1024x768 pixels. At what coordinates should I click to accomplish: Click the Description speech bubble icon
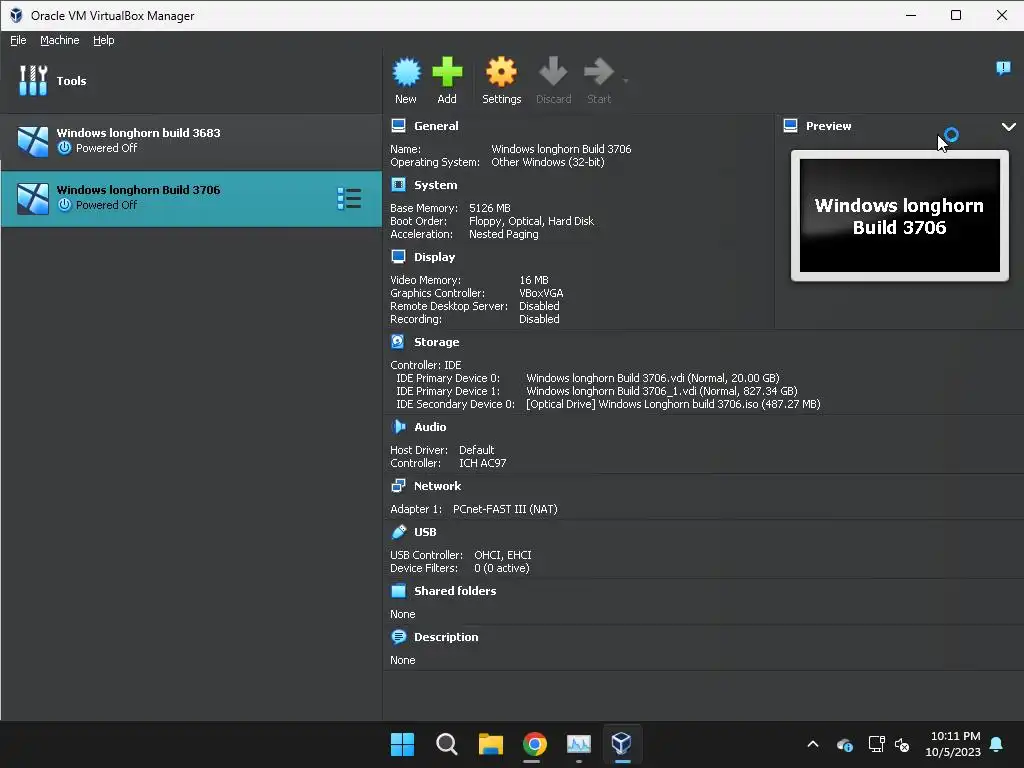398,637
